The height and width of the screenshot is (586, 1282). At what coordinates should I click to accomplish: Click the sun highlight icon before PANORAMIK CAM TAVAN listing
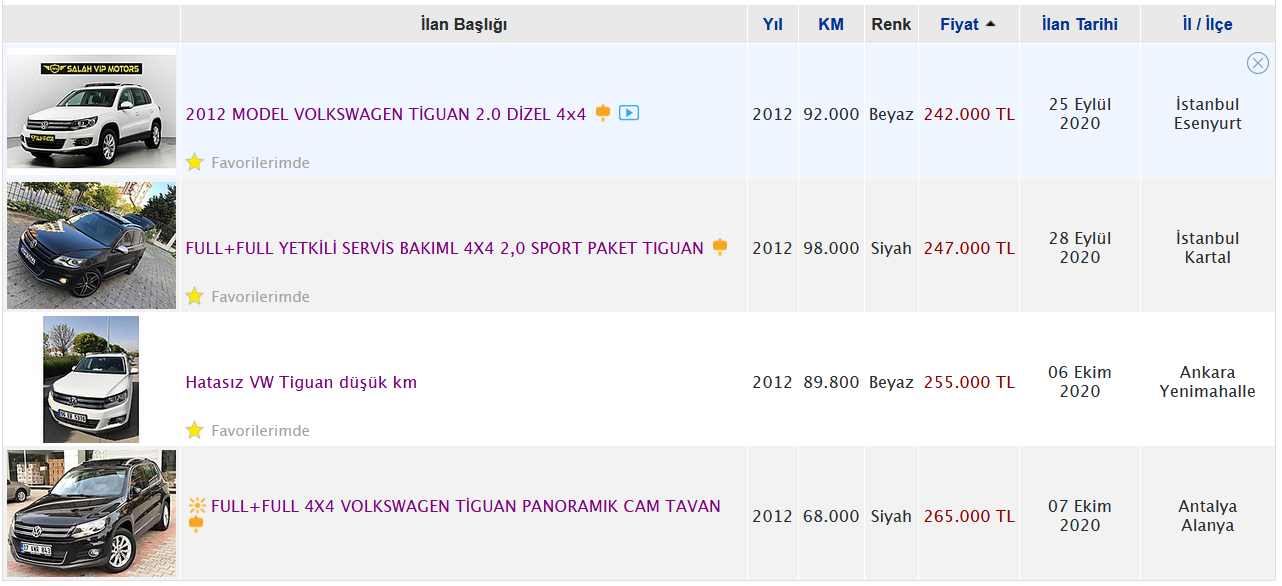[x=196, y=506]
